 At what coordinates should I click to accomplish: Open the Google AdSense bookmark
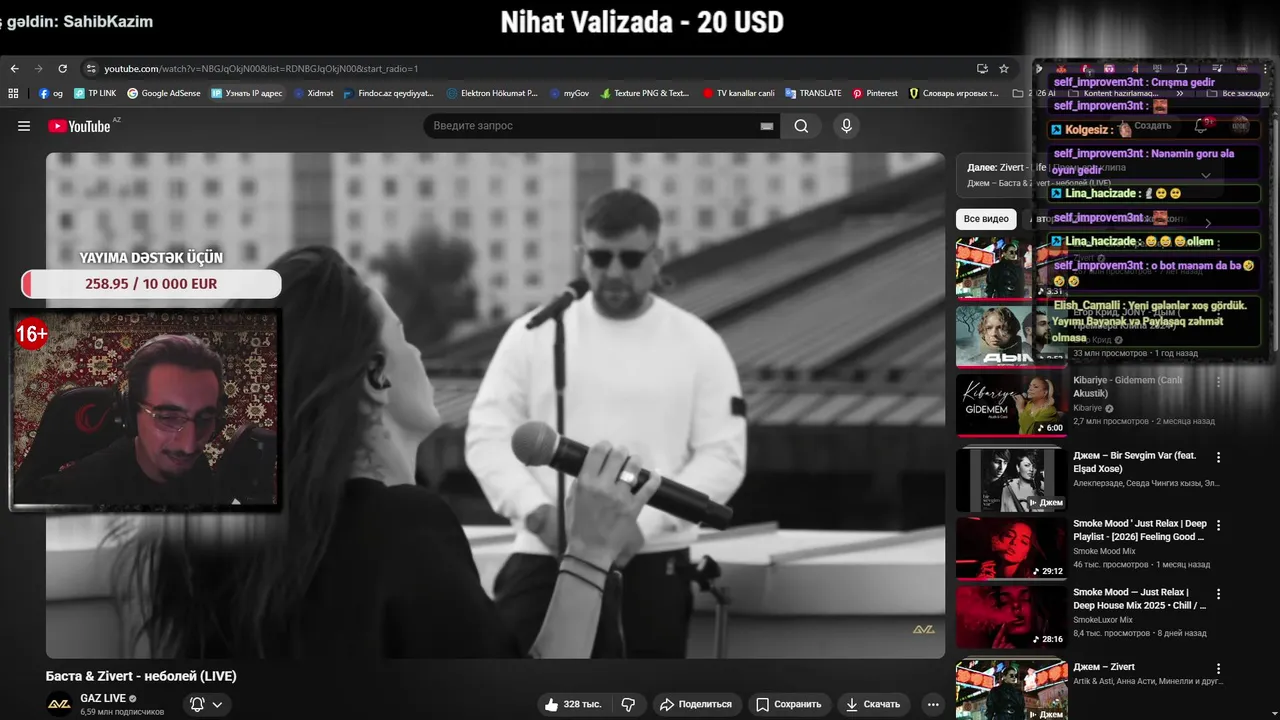coord(164,93)
